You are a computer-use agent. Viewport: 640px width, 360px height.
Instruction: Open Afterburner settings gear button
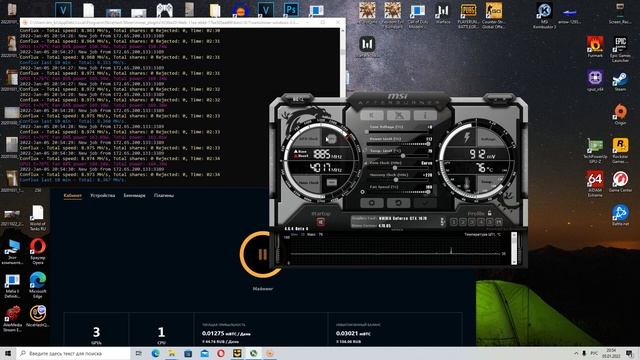coord(371,202)
